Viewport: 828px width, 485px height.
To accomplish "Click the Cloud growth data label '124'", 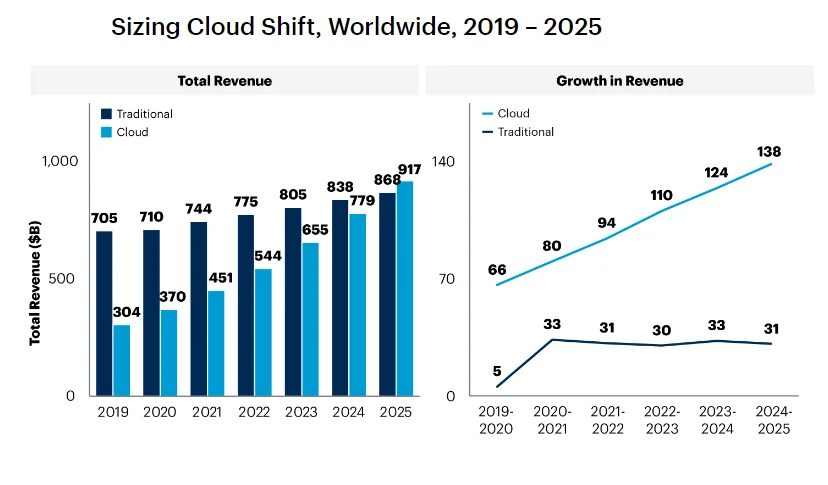I will 717,173.
